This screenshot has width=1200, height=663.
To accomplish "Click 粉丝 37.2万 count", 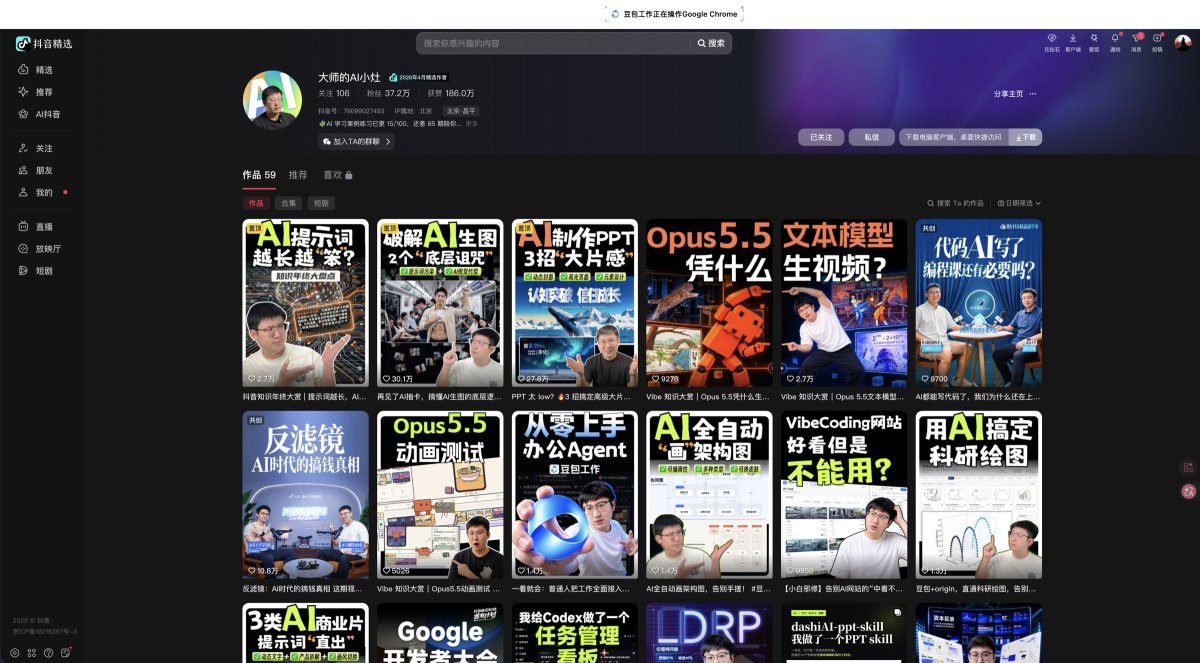I will [388, 93].
